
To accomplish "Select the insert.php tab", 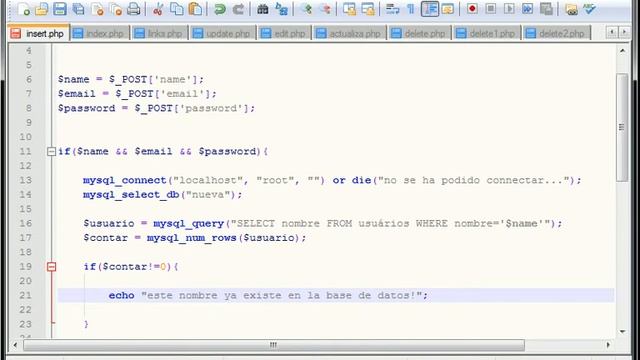I will click(38, 33).
